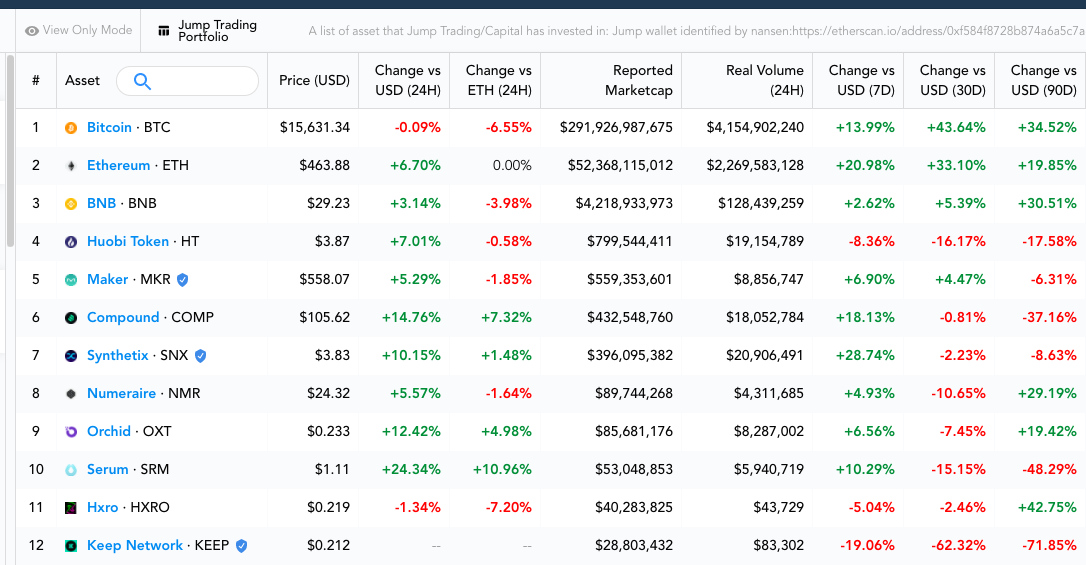Open the Ethereum asset link

(118, 165)
